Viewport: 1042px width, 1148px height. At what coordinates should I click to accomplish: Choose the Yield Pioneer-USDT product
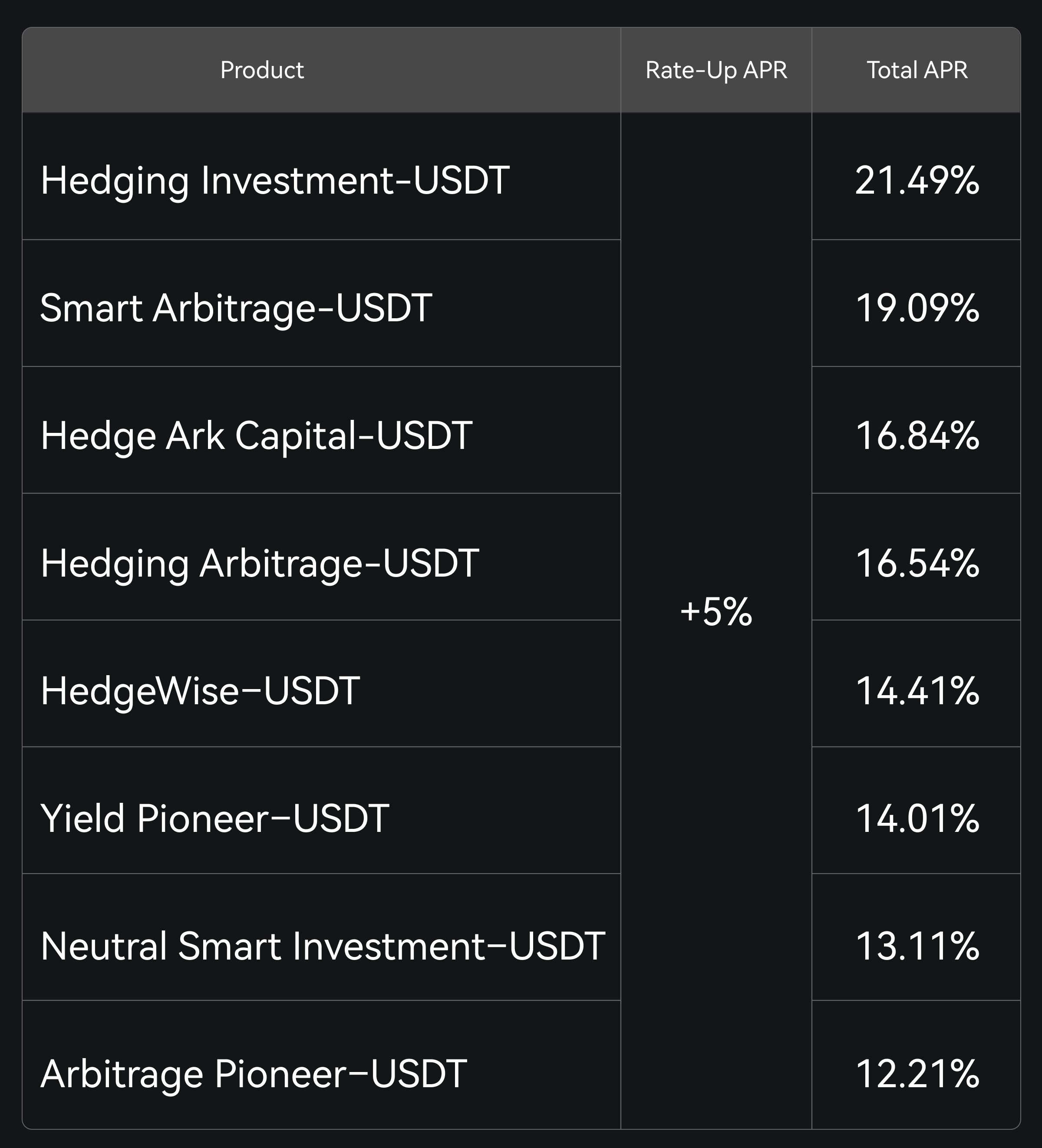[x=214, y=818]
